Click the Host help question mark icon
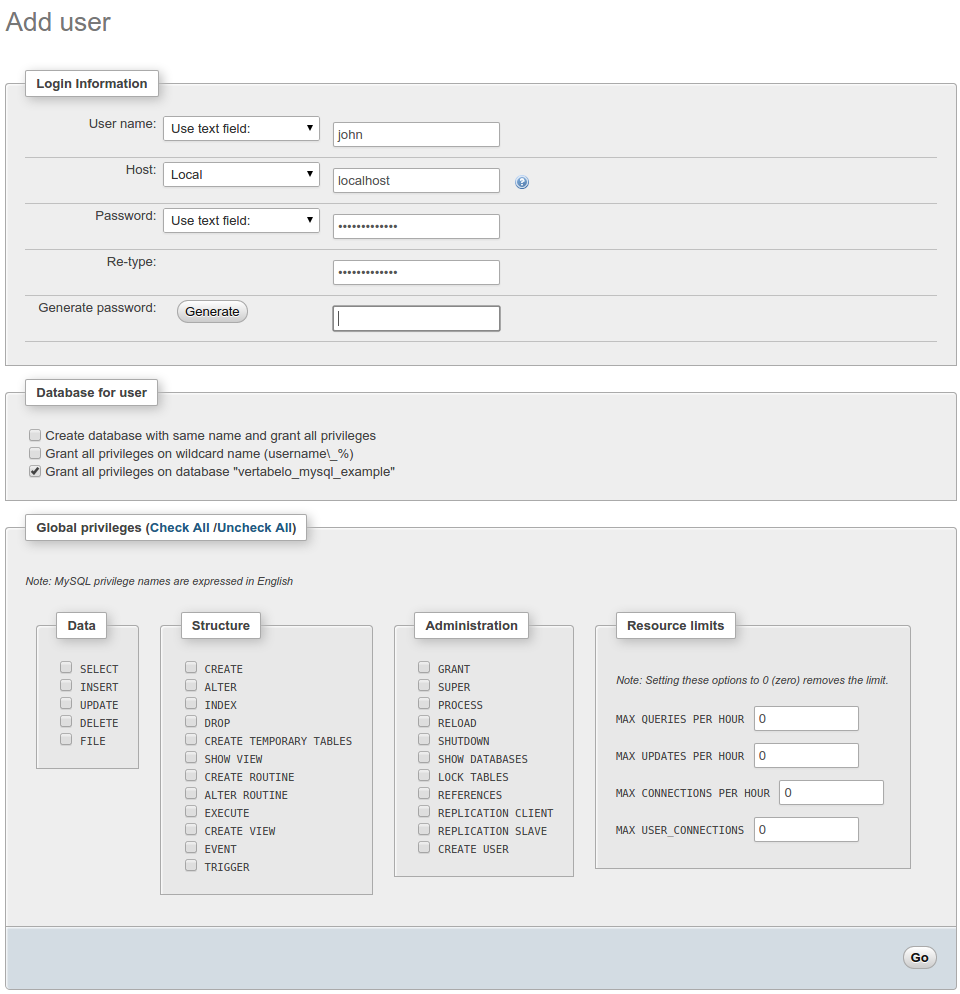The height and width of the screenshot is (994, 960). [522, 182]
